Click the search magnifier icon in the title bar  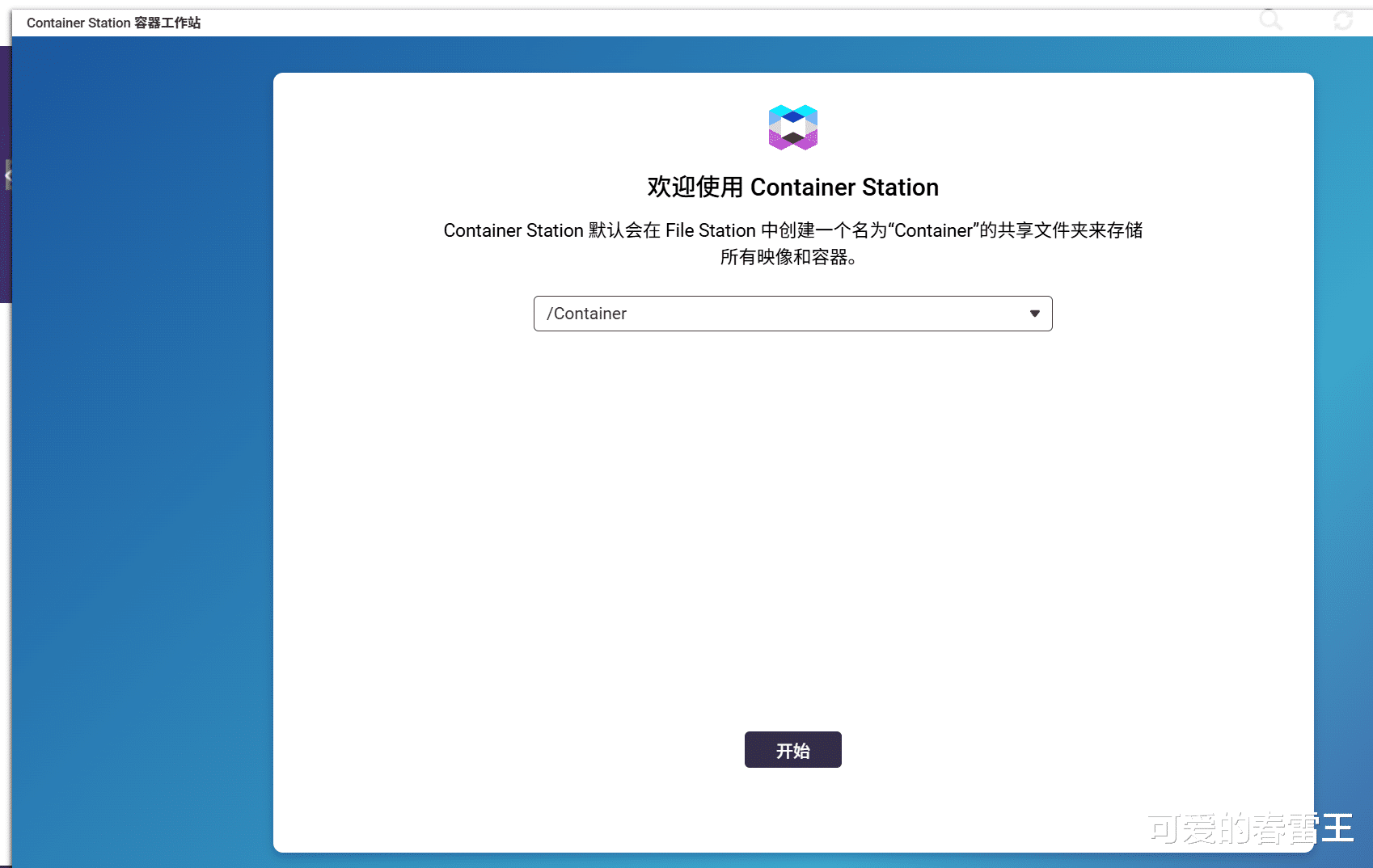(x=1270, y=21)
